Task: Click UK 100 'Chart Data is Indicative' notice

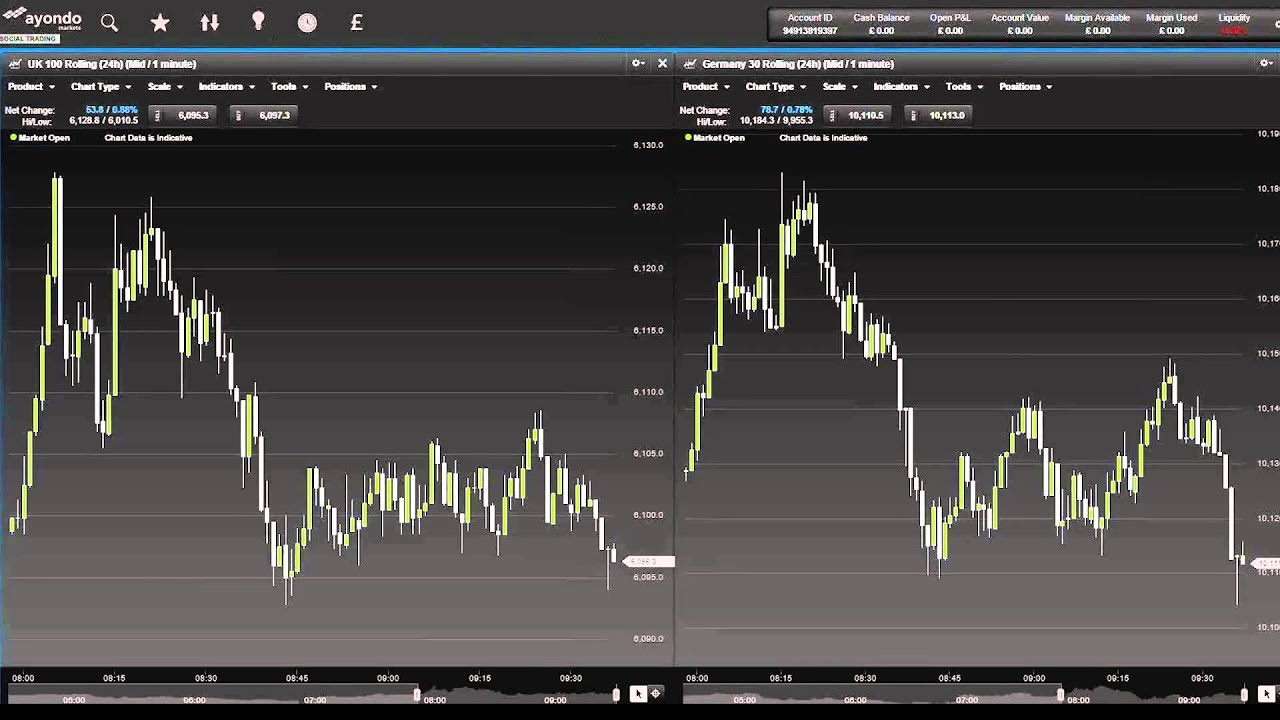Action: (x=148, y=138)
